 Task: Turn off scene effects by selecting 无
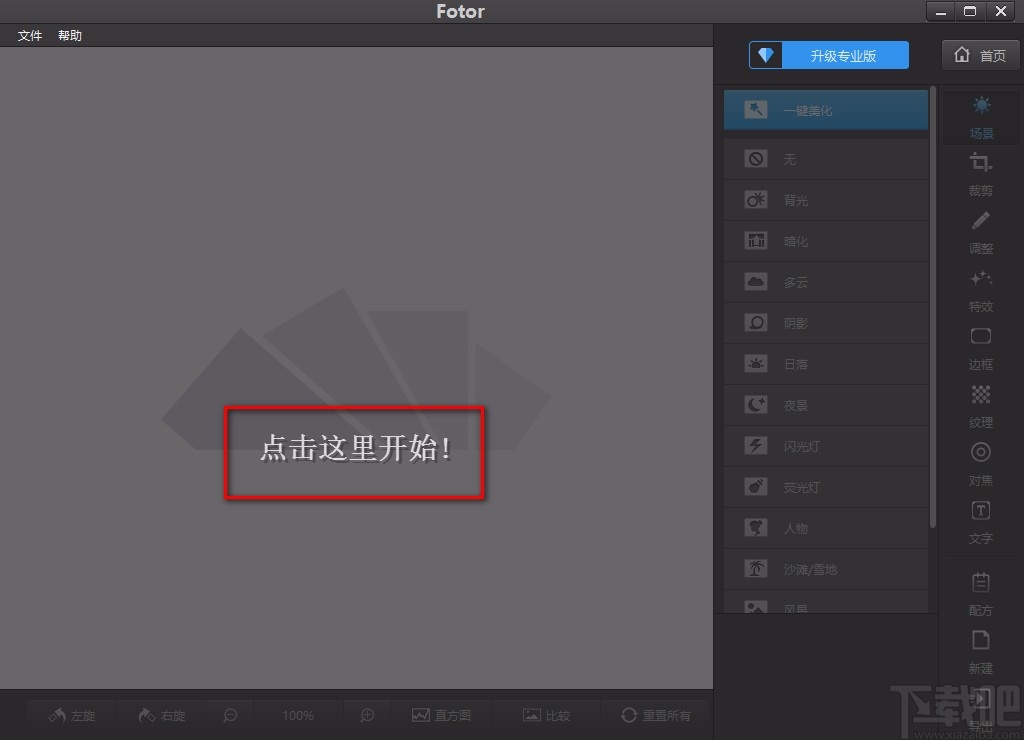(826, 158)
